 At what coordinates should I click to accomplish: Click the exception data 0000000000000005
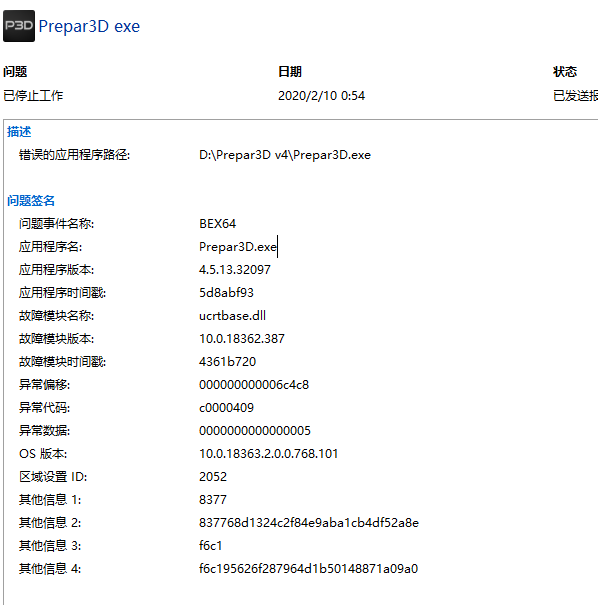coord(255,431)
